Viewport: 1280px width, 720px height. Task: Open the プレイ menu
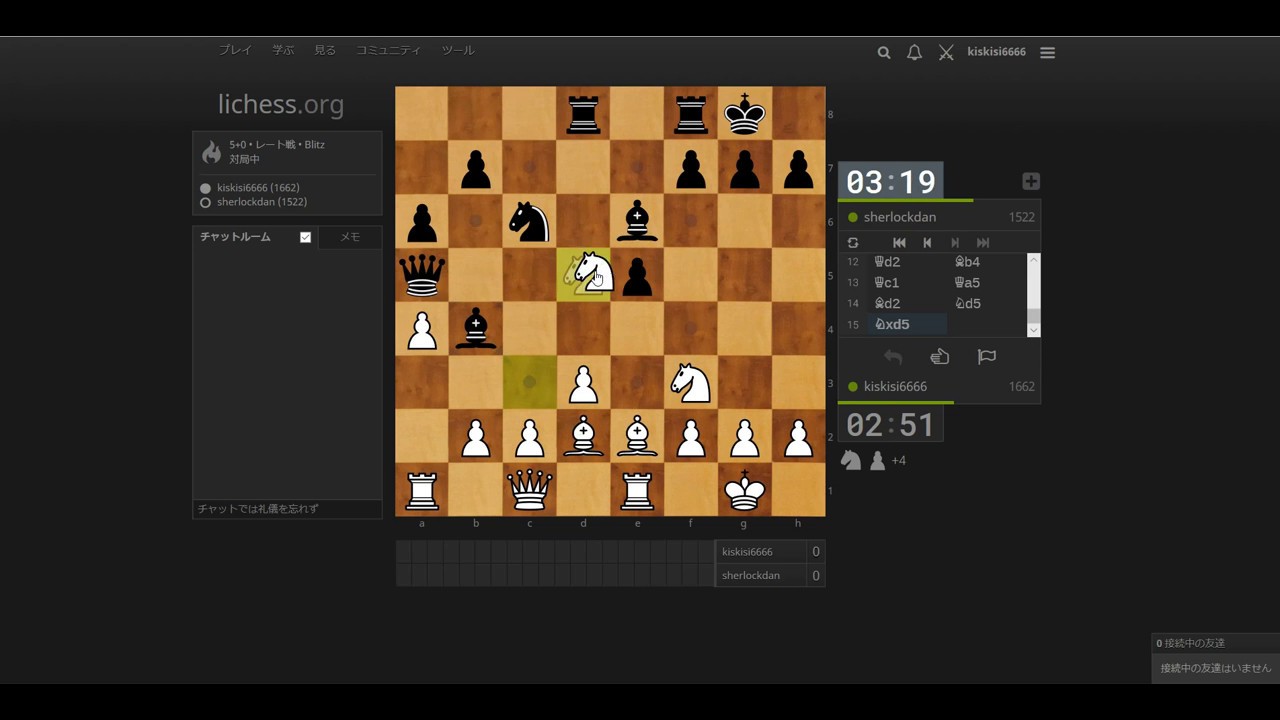[235, 50]
